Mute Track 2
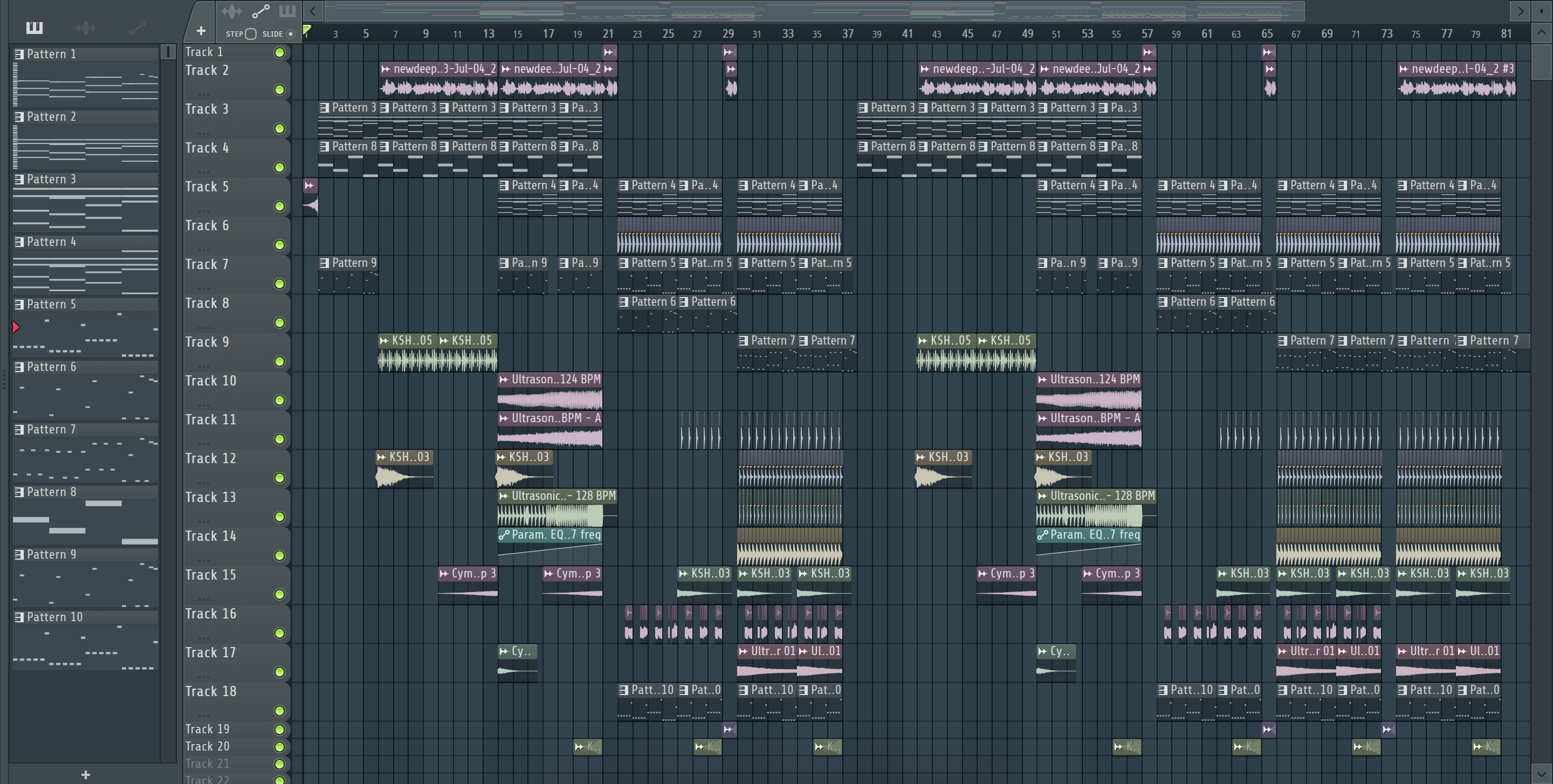The image size is (1553, 784). coord(280,90)
